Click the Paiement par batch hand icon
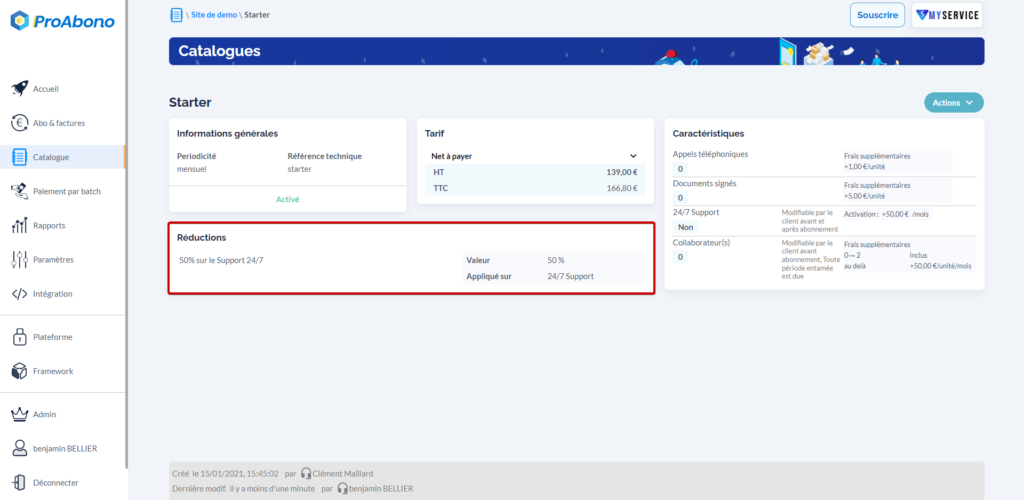The height and width of the screenshot is (500, 1024). coord(20,191)
